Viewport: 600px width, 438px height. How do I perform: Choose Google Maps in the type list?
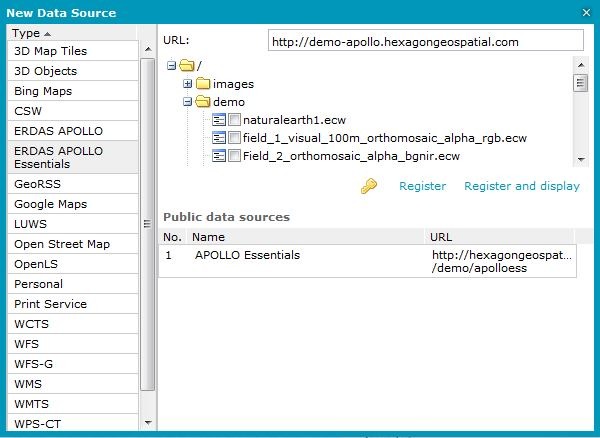[73, 204]
